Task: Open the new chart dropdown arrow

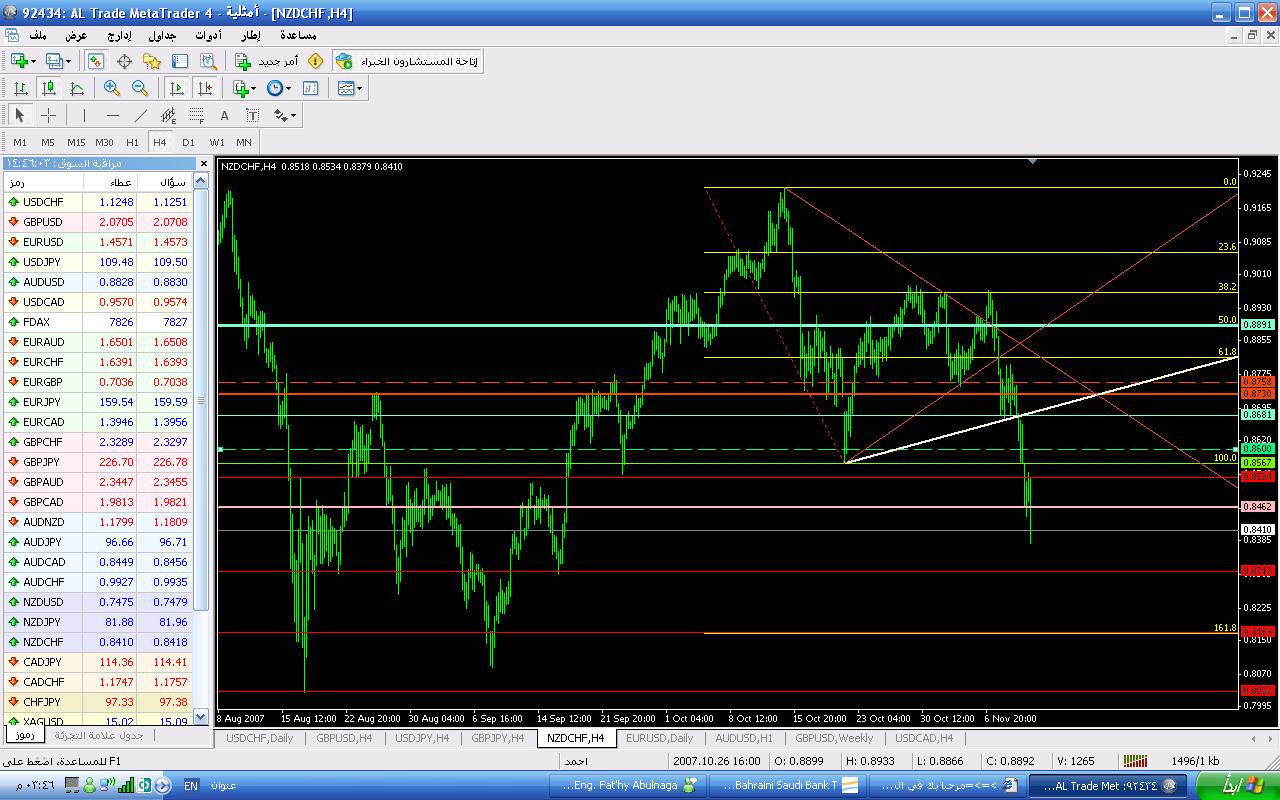Action: [33, 61]
